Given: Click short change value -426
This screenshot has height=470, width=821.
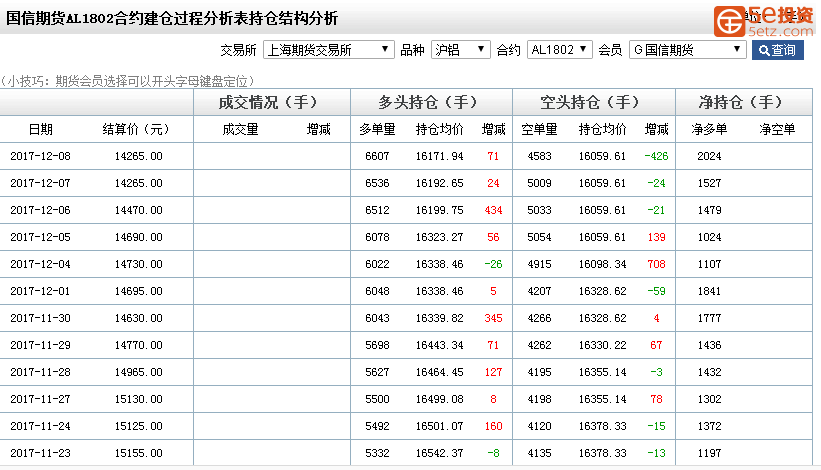Looking at the screenshot, I should pyautogui.click(x=656, y=156).
